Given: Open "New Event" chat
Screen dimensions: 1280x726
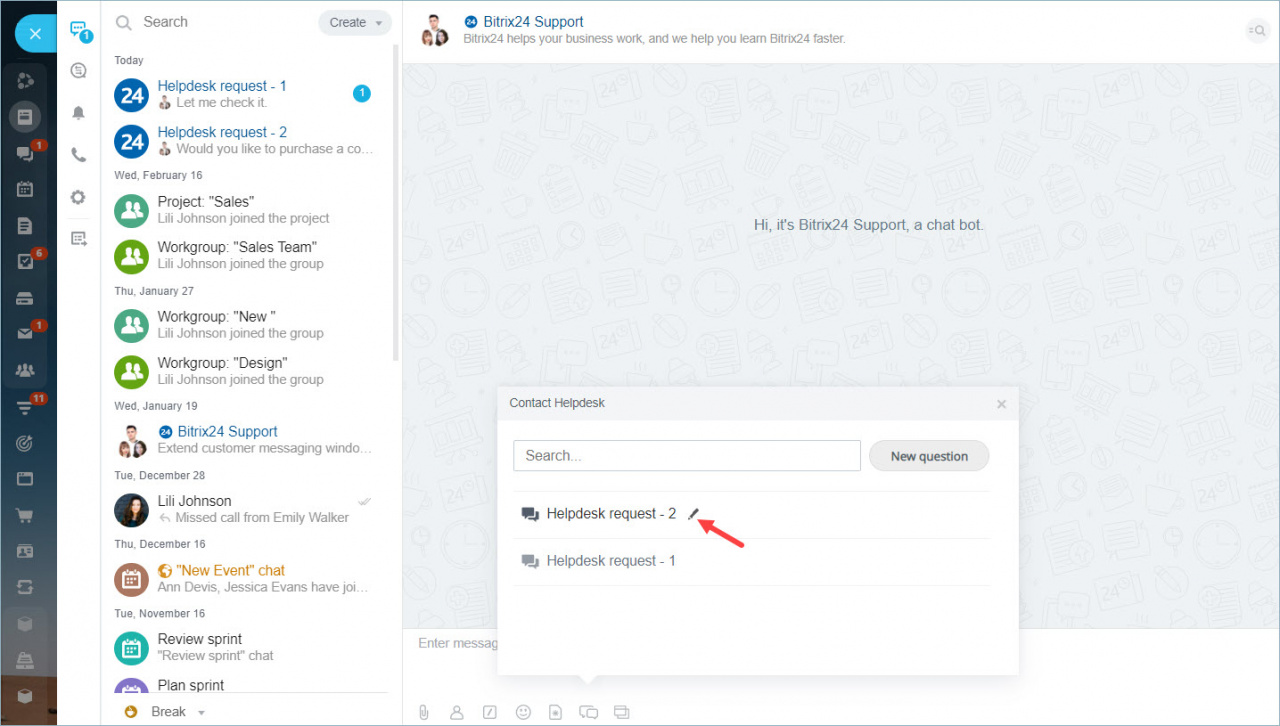Looking at the screenshot, I should point(248,578).
